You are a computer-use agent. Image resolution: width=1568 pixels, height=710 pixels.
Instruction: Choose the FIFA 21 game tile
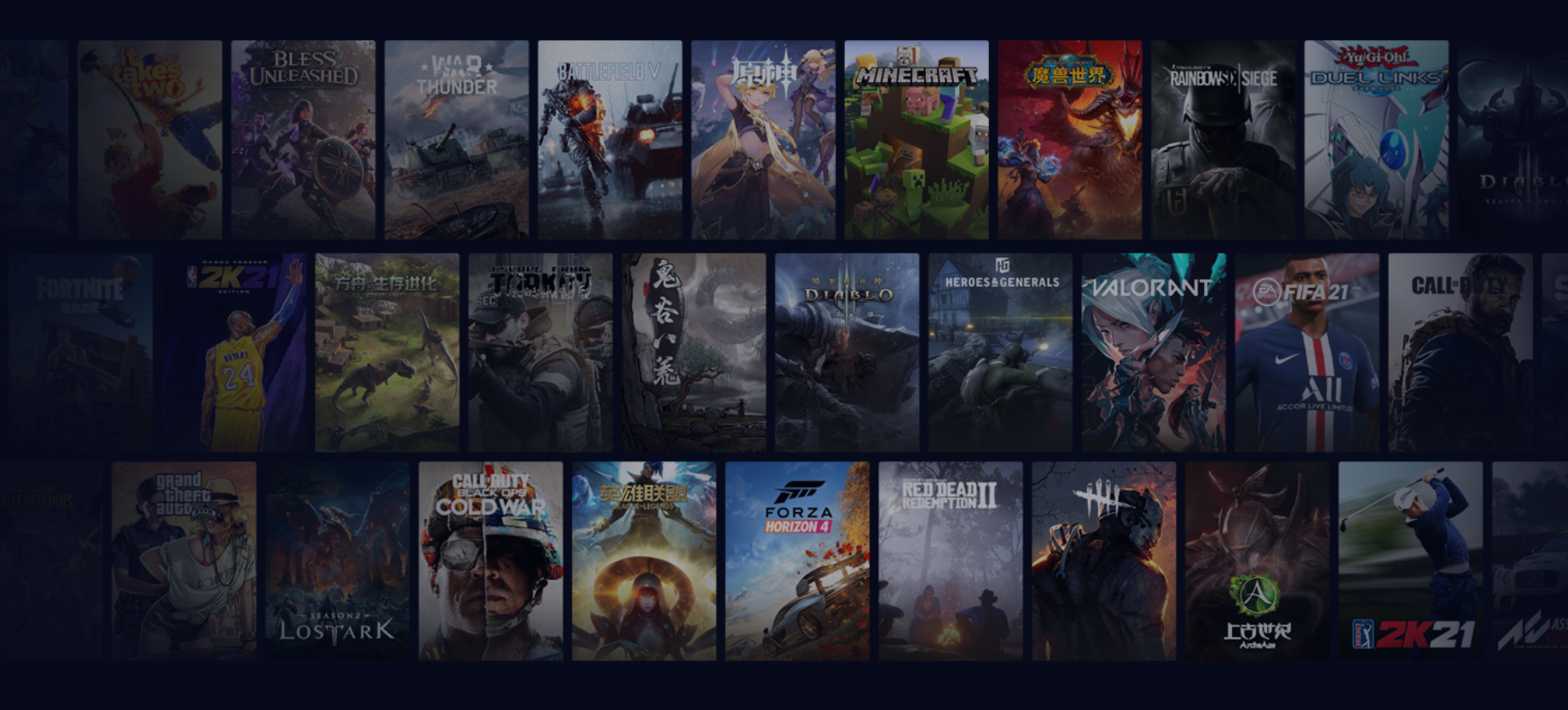[x=1306, y=352]
